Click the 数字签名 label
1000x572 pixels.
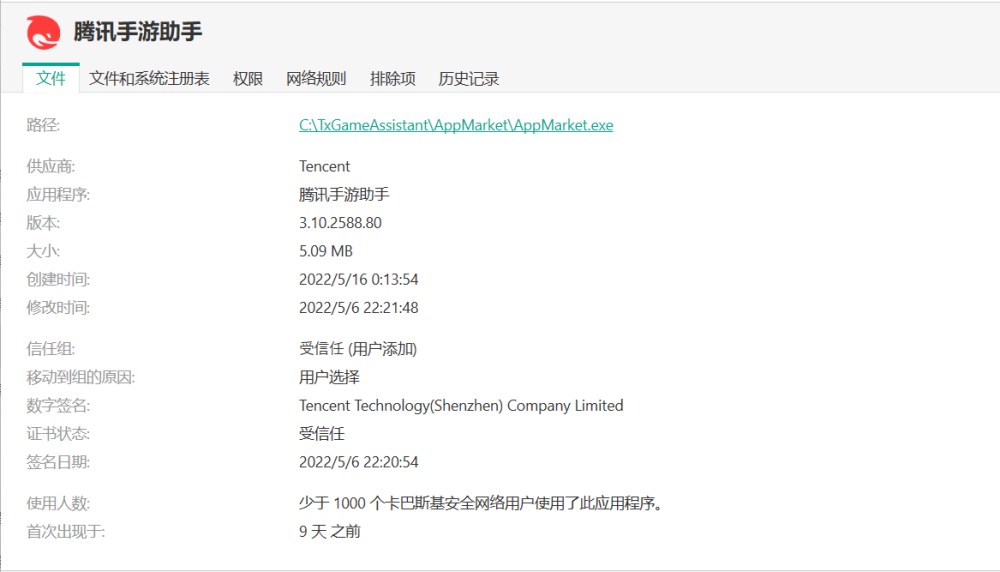[x=58, y=406]
